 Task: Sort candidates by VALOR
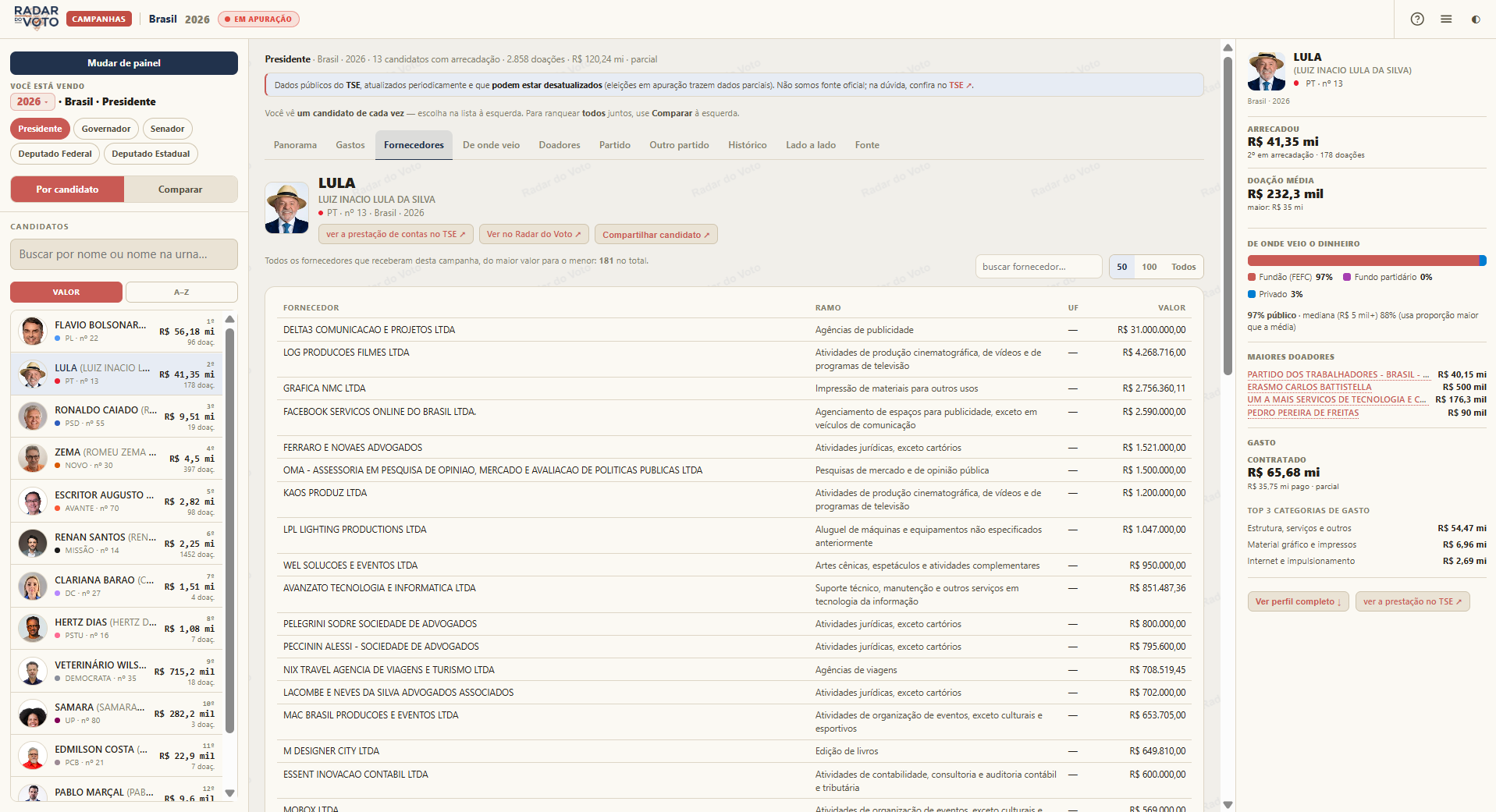click(66, 292)
